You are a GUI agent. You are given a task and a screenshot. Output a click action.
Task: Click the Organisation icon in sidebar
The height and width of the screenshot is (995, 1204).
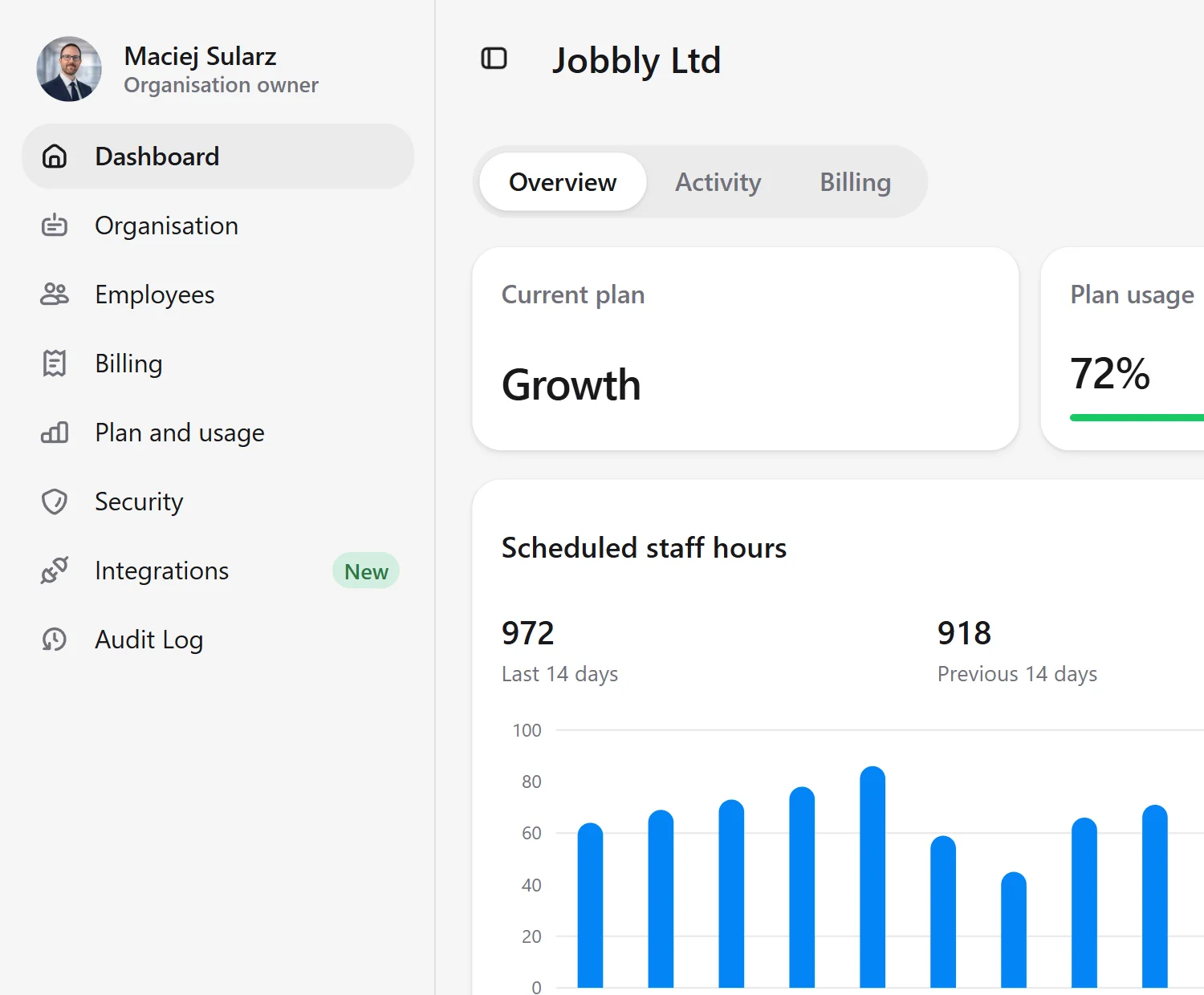(55, 225)
